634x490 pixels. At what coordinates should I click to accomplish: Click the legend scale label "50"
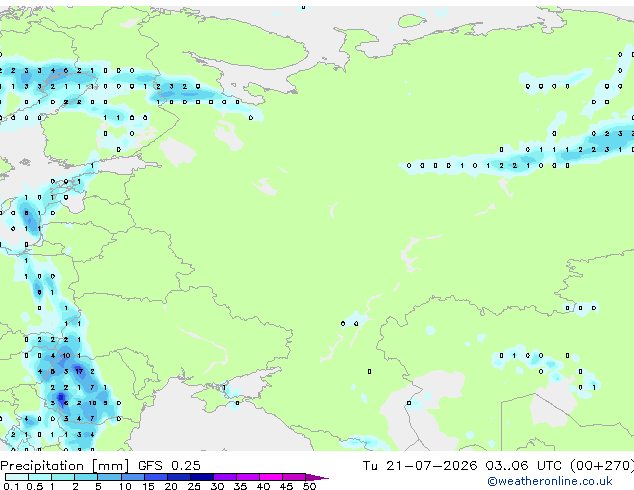309,486
